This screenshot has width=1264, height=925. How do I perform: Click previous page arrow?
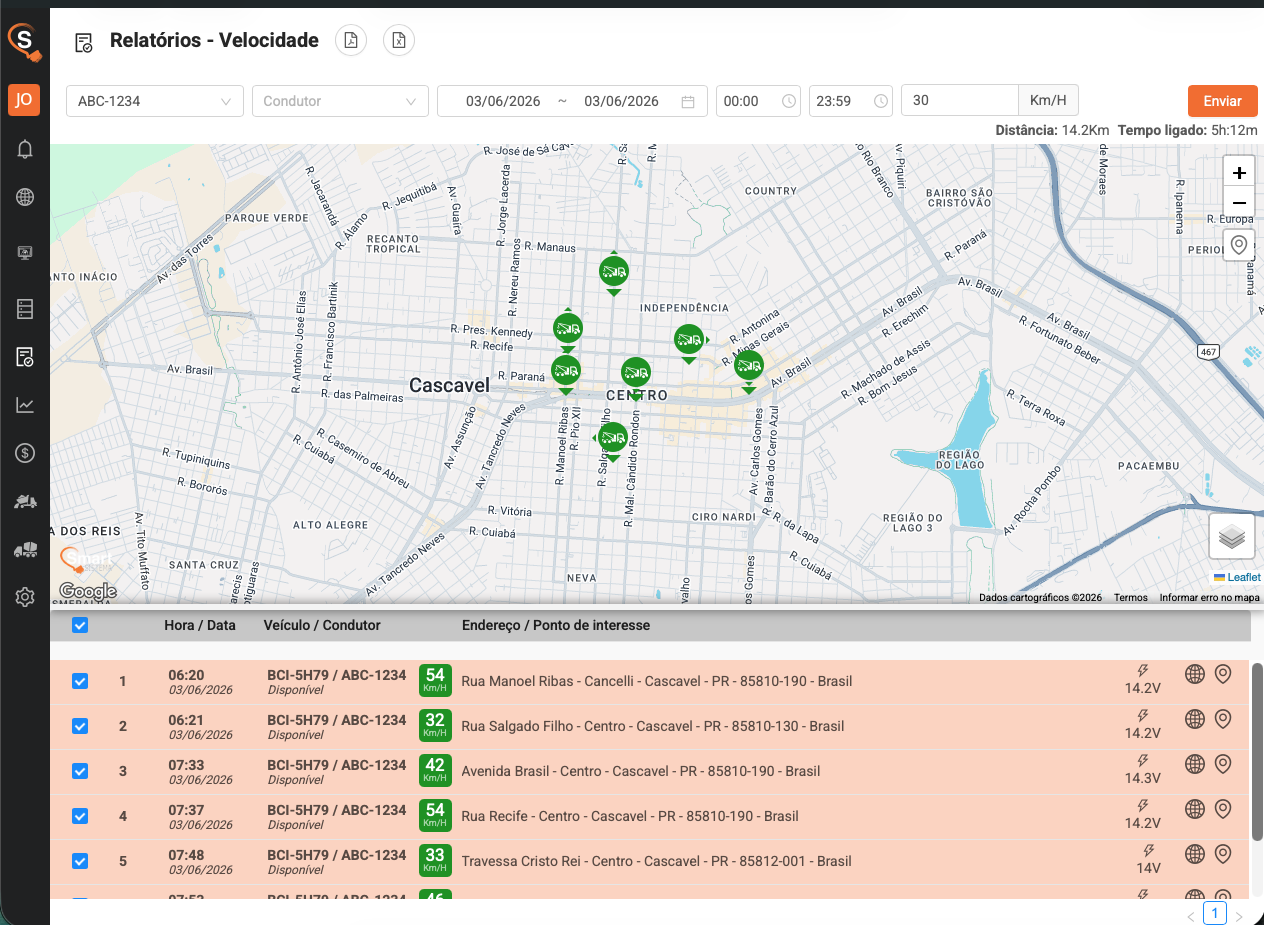(1191, 915)
